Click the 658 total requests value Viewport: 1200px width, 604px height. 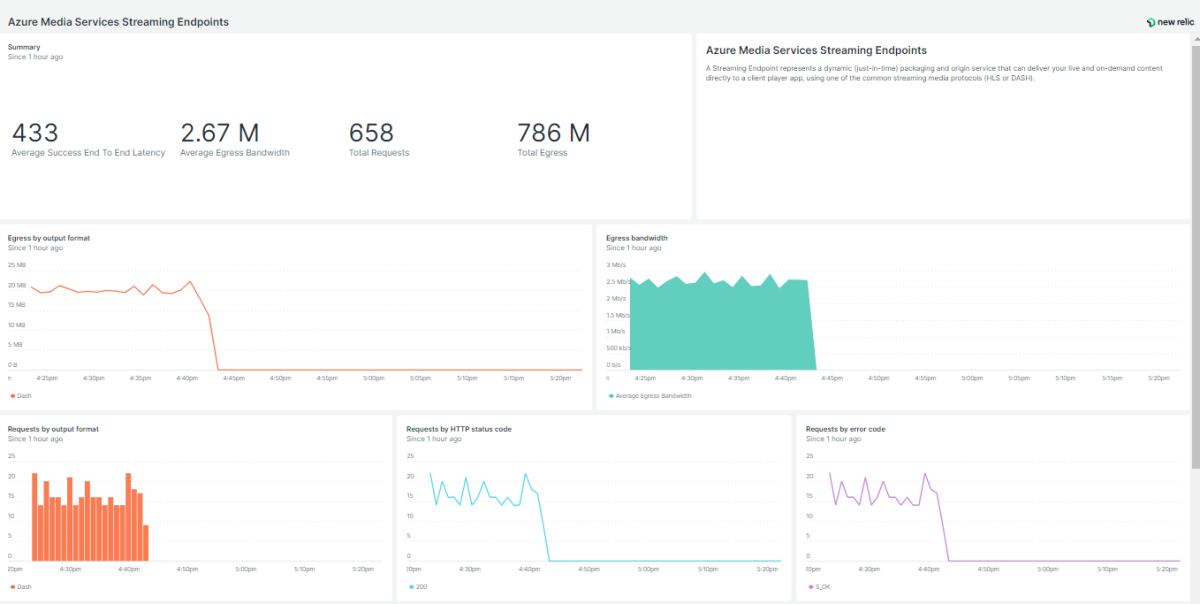371,132
